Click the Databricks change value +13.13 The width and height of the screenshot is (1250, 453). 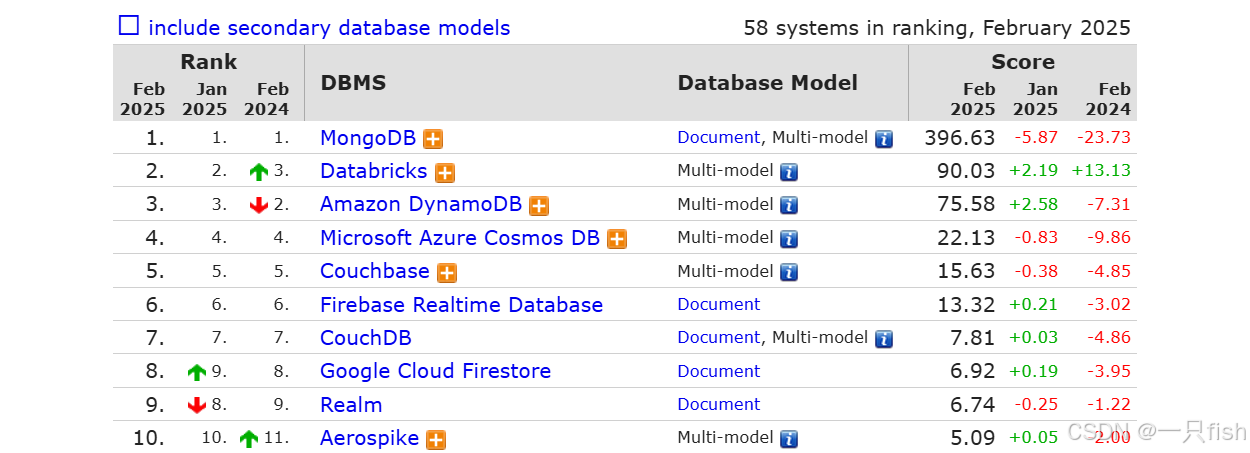(1101, 171)
